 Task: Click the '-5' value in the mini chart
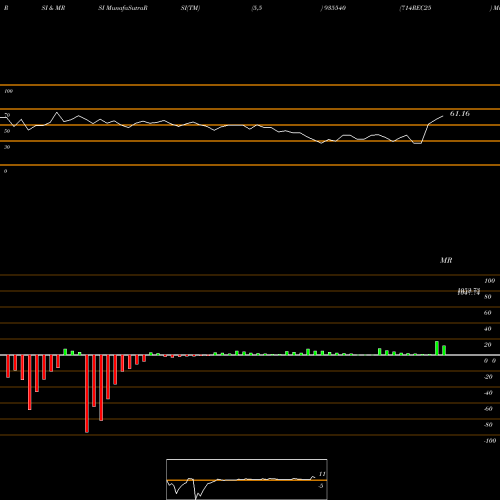click(321, 486)
